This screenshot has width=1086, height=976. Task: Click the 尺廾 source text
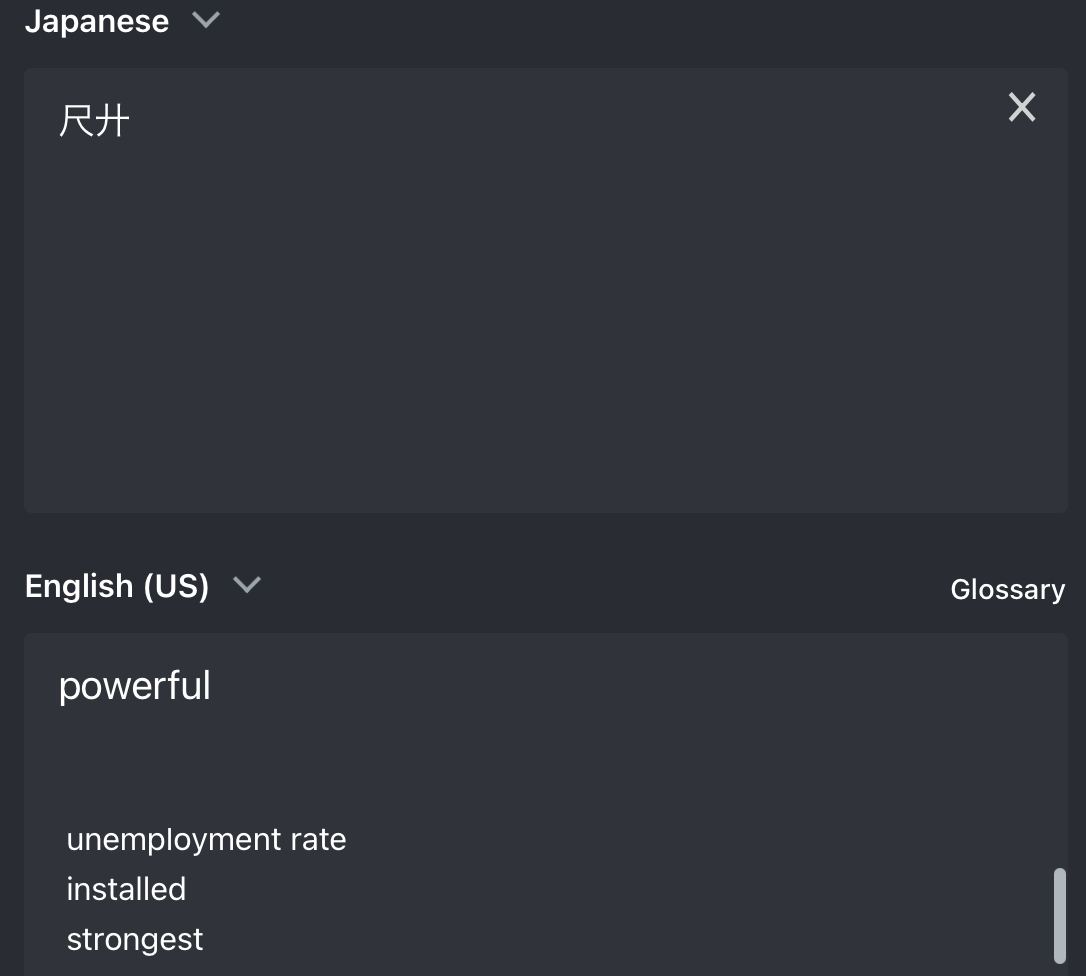pos(94,122)
